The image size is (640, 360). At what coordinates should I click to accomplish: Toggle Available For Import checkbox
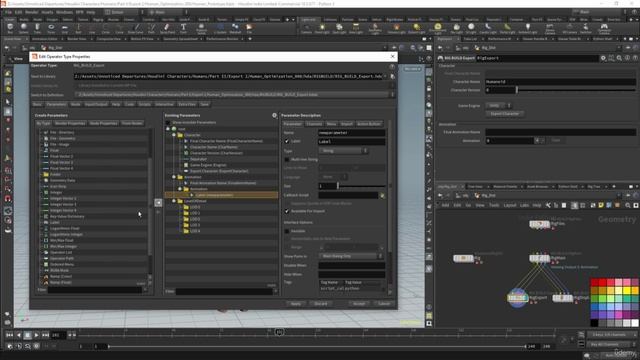tap(287, 211)
